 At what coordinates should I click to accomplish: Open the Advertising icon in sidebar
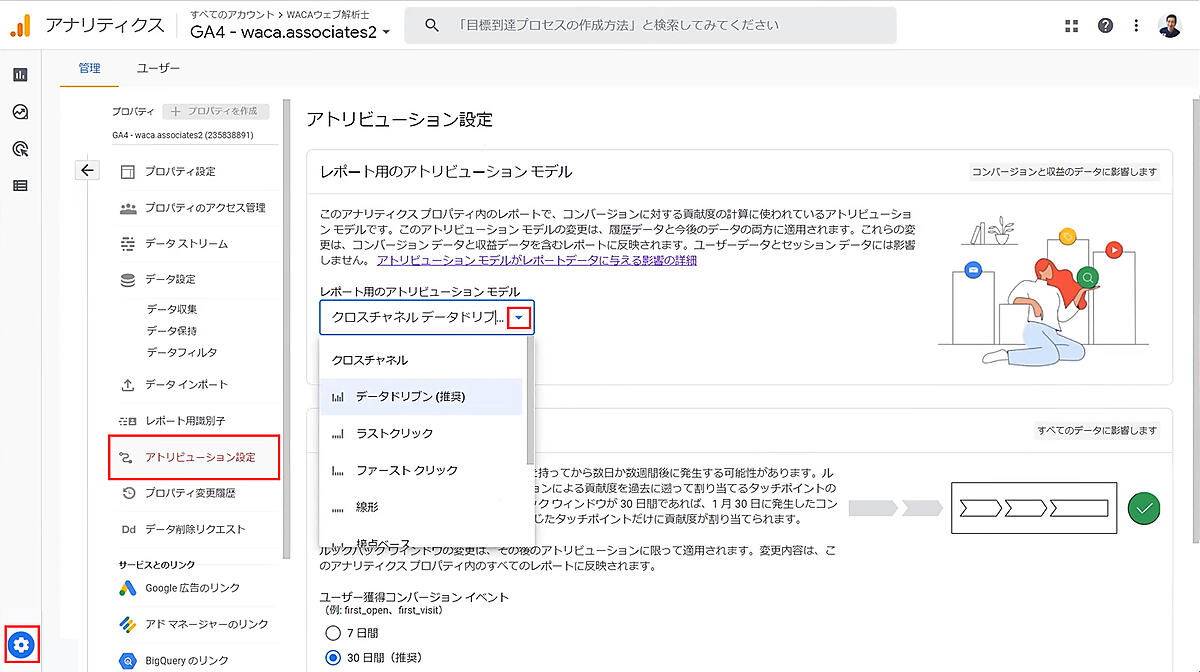[20, 149]
